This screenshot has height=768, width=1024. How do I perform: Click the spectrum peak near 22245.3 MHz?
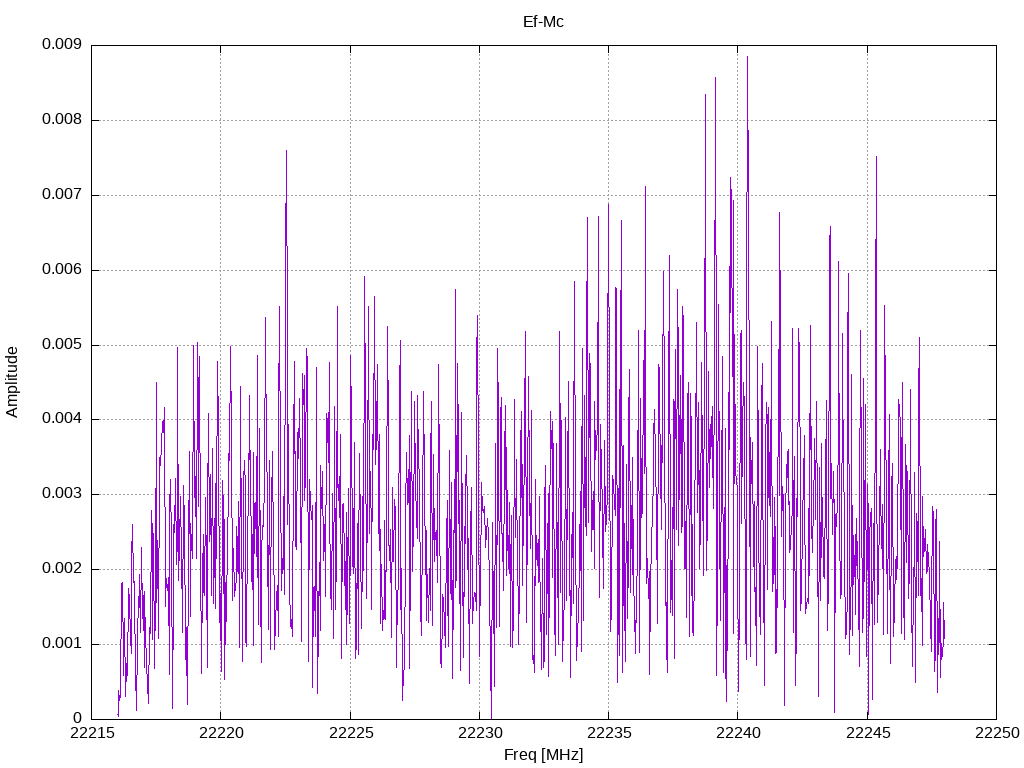(876, 157)
